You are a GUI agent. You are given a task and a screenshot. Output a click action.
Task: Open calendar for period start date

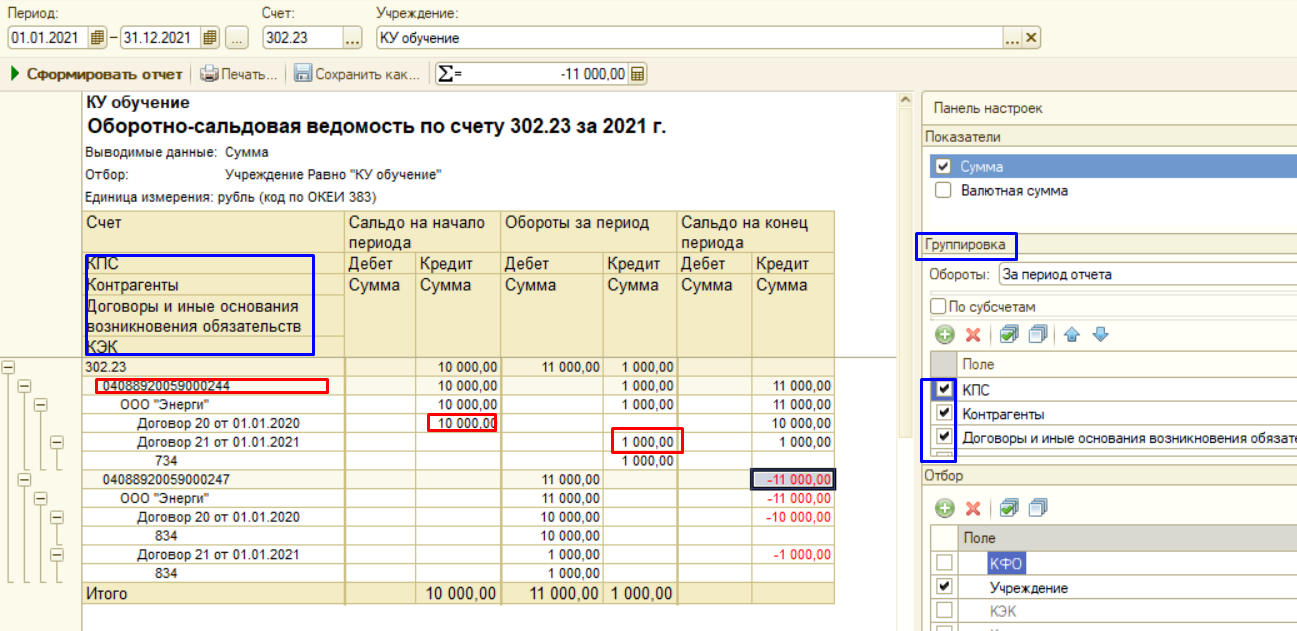coord(97,38)
